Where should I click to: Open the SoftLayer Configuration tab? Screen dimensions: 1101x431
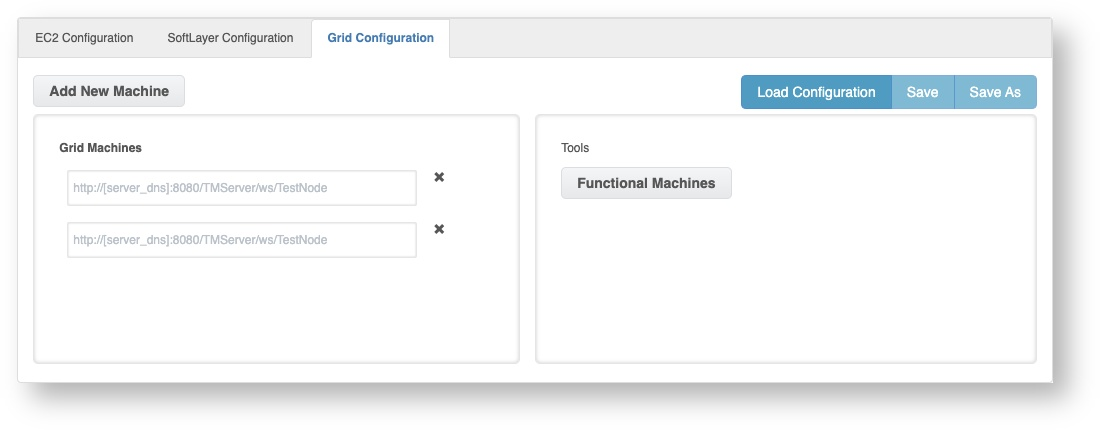pyautogui.click(x=230, y=38)
